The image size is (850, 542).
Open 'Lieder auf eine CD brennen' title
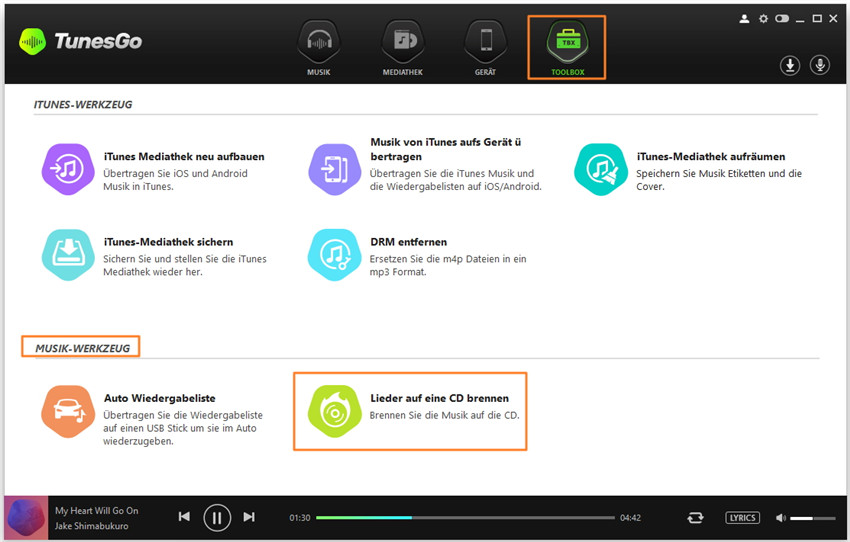tap(440, 398)
